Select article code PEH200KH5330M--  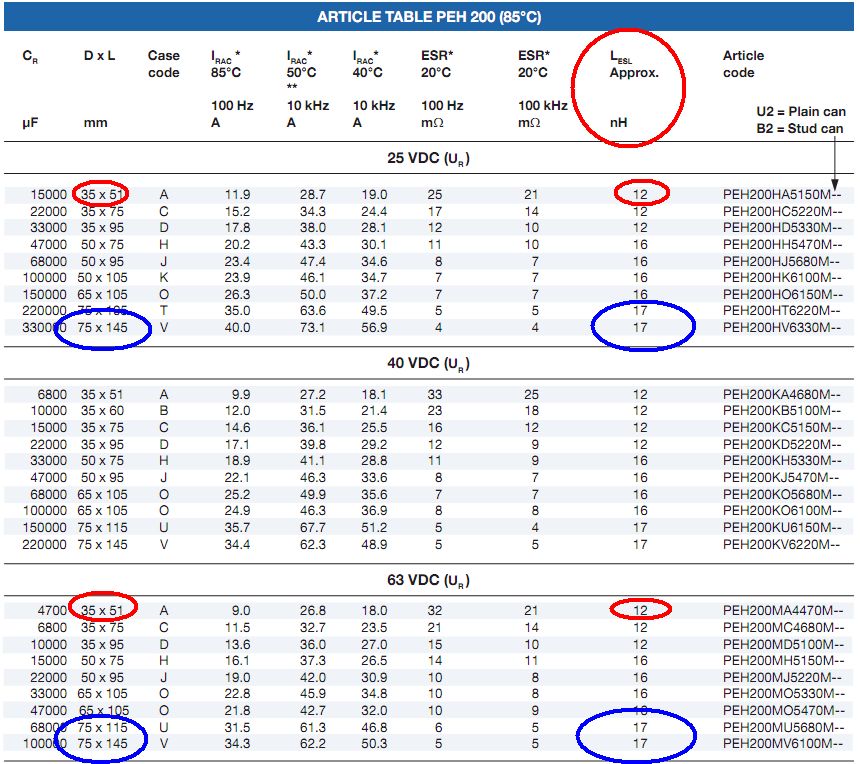tap(782, 461)
